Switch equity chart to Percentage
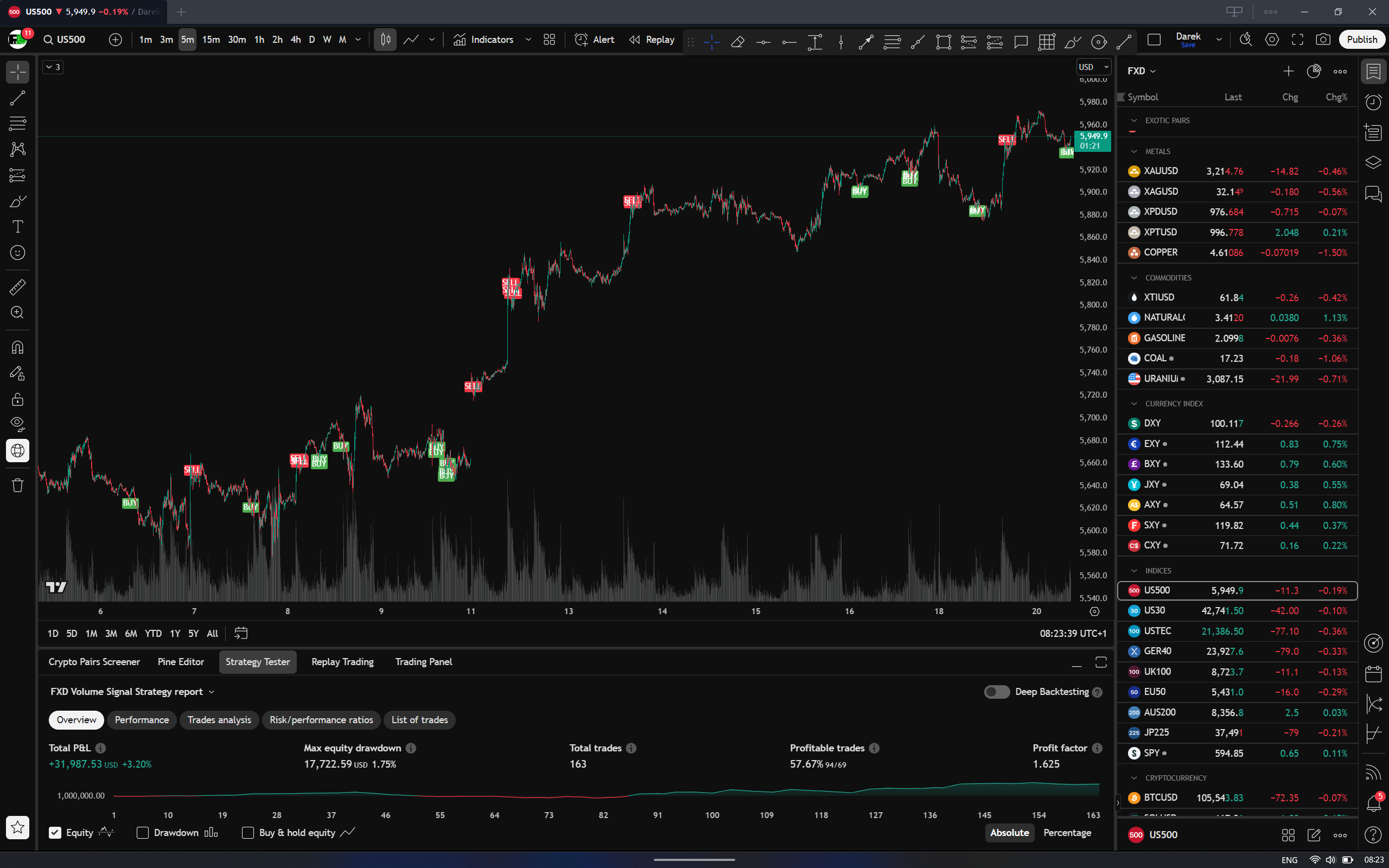The image size is (1389, 868). coord(1067,833)
